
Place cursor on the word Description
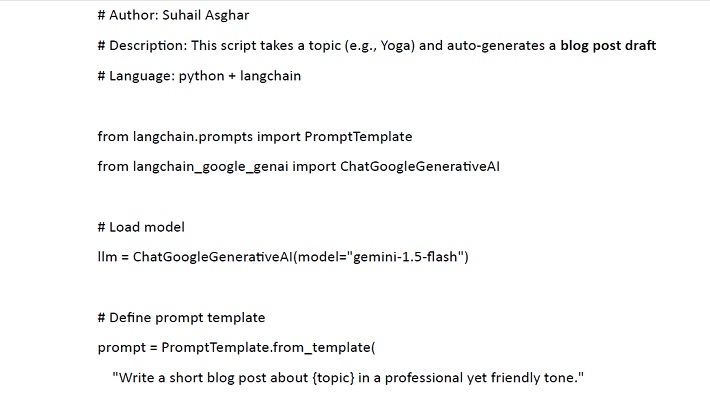click(144, 46)
